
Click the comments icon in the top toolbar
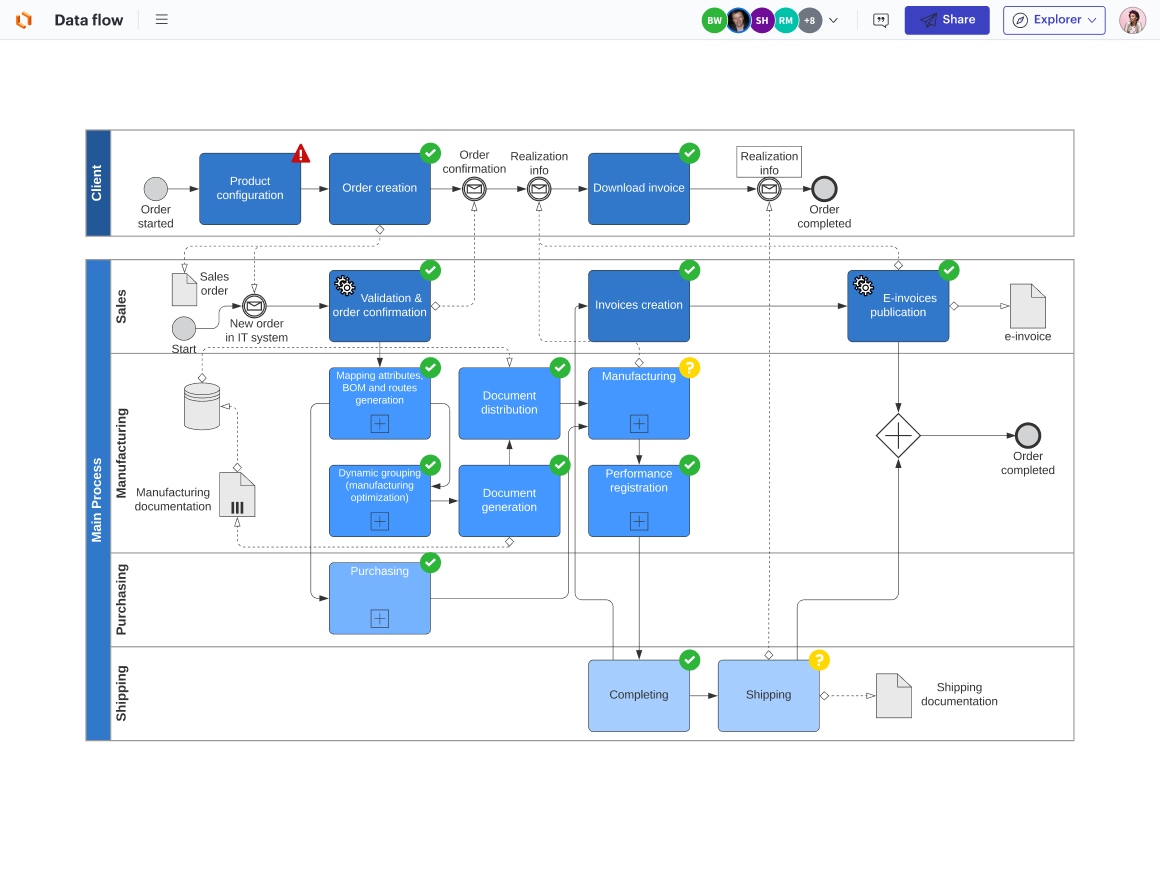point(881,20)
